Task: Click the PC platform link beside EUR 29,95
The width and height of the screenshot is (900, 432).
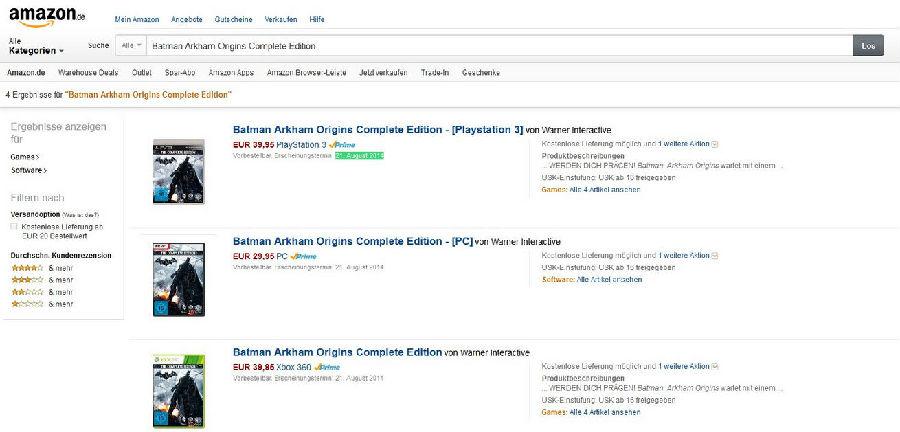Action: pyautogui.click(x=282, y=256)
